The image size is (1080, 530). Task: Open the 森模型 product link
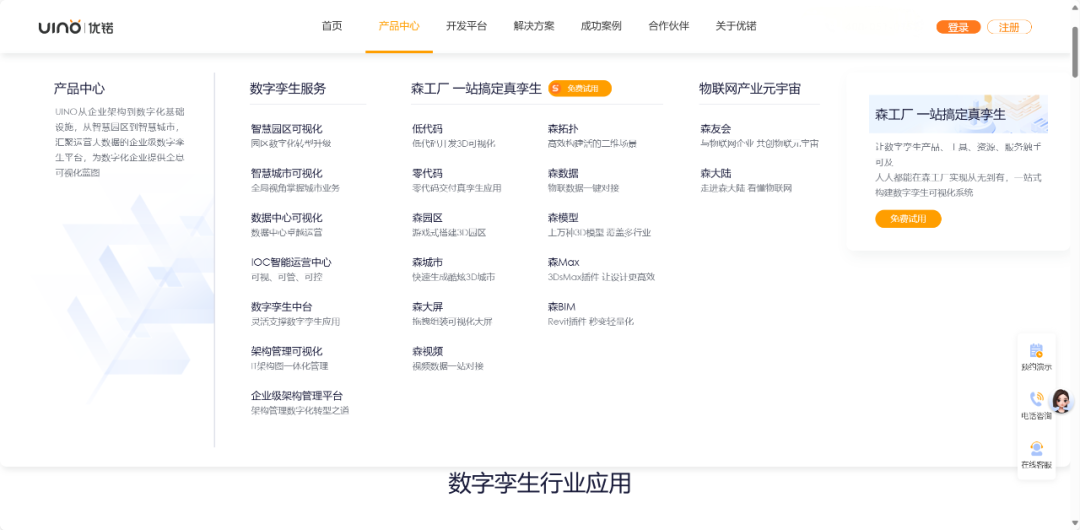tap(563, 218)
